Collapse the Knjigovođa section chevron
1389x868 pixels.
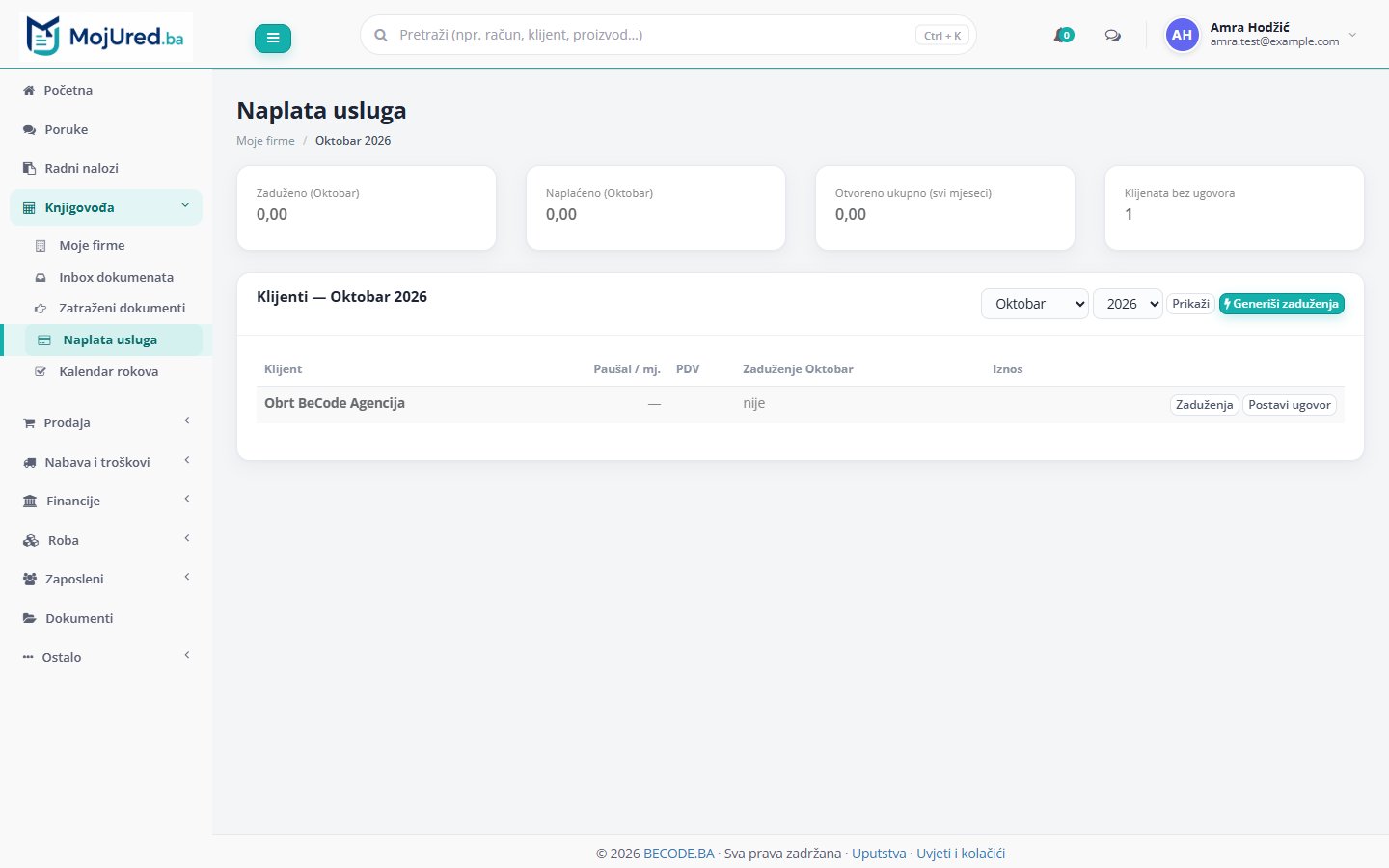185,205
